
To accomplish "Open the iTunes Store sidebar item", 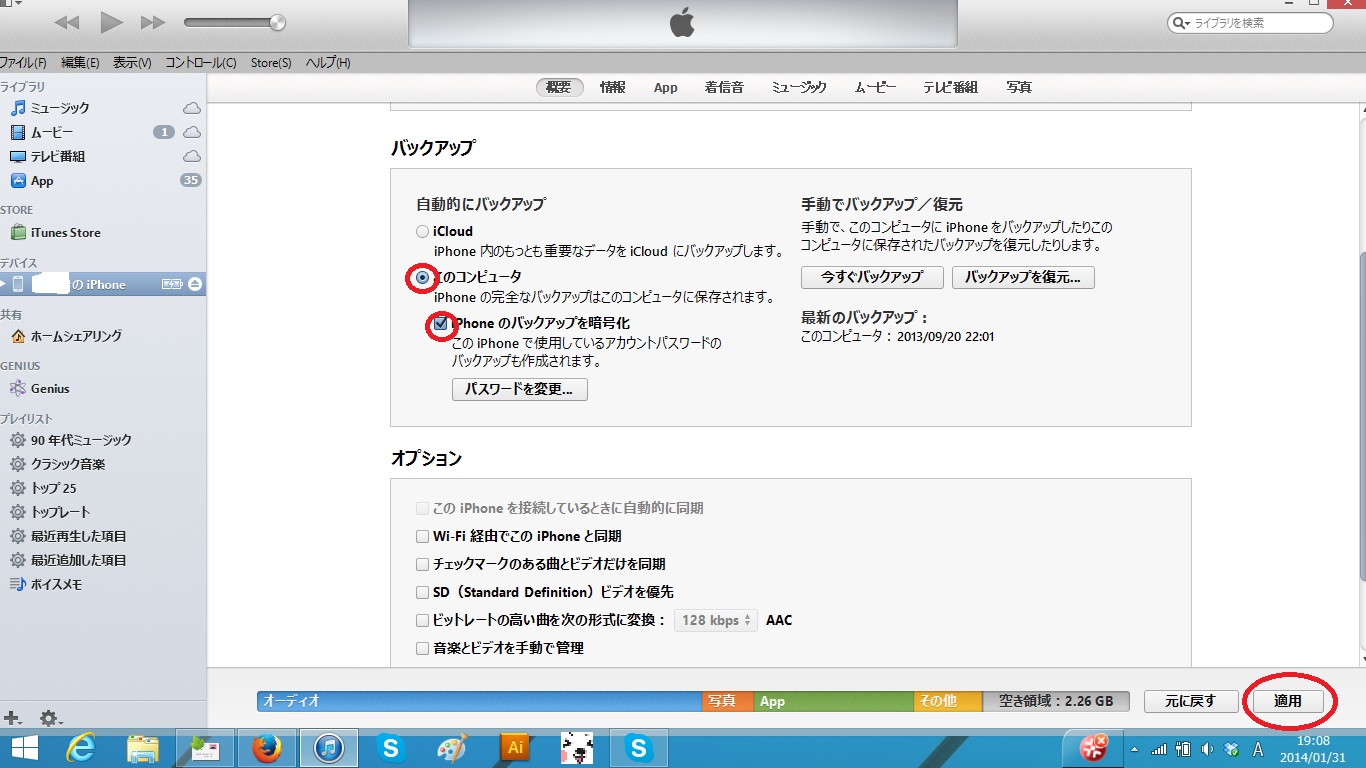I will pyautogui.click(x=65, y=233).
